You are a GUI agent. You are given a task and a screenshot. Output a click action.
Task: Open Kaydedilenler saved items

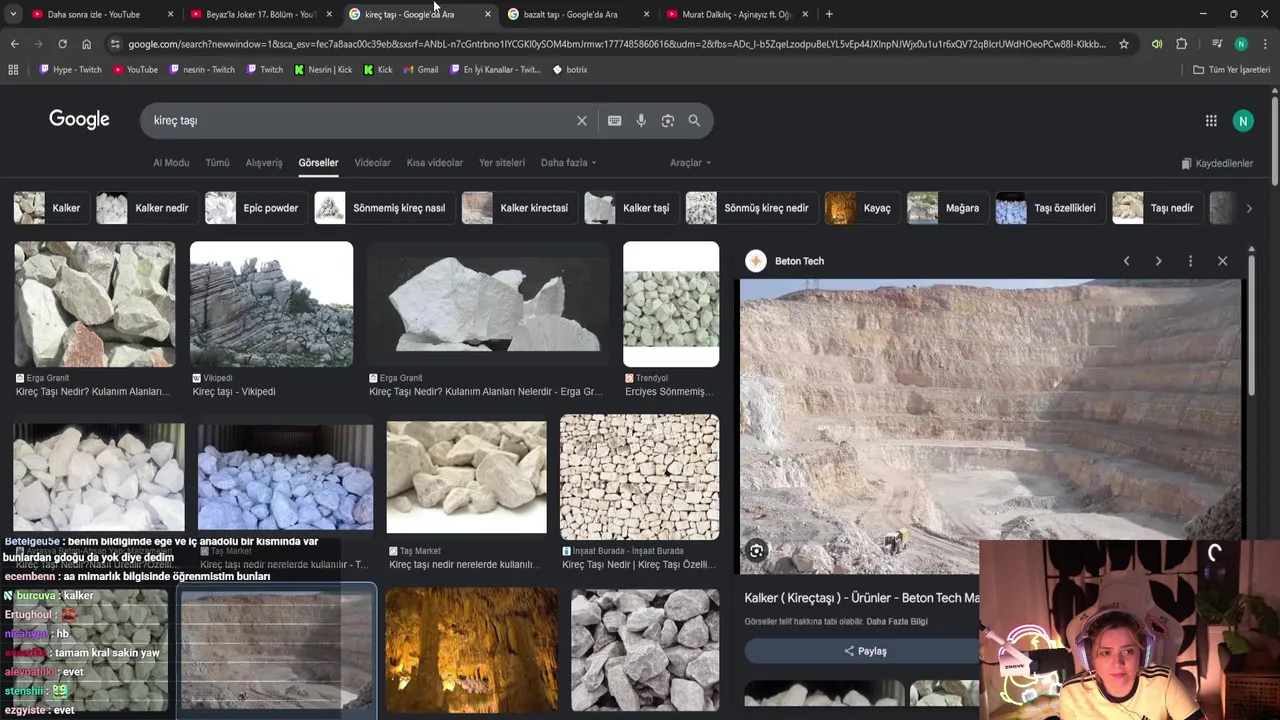click(x=1216, y=163)
